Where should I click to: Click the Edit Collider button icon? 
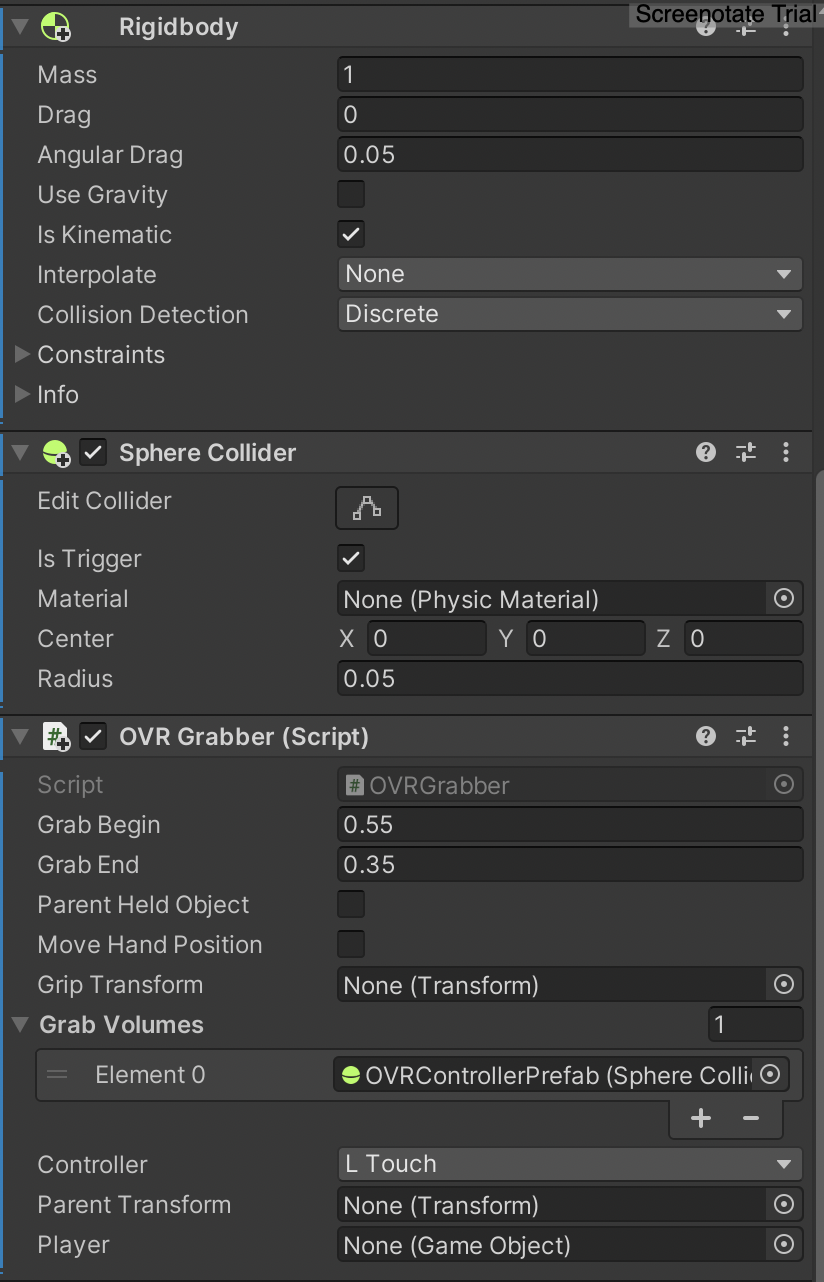[x=366, y=508]
